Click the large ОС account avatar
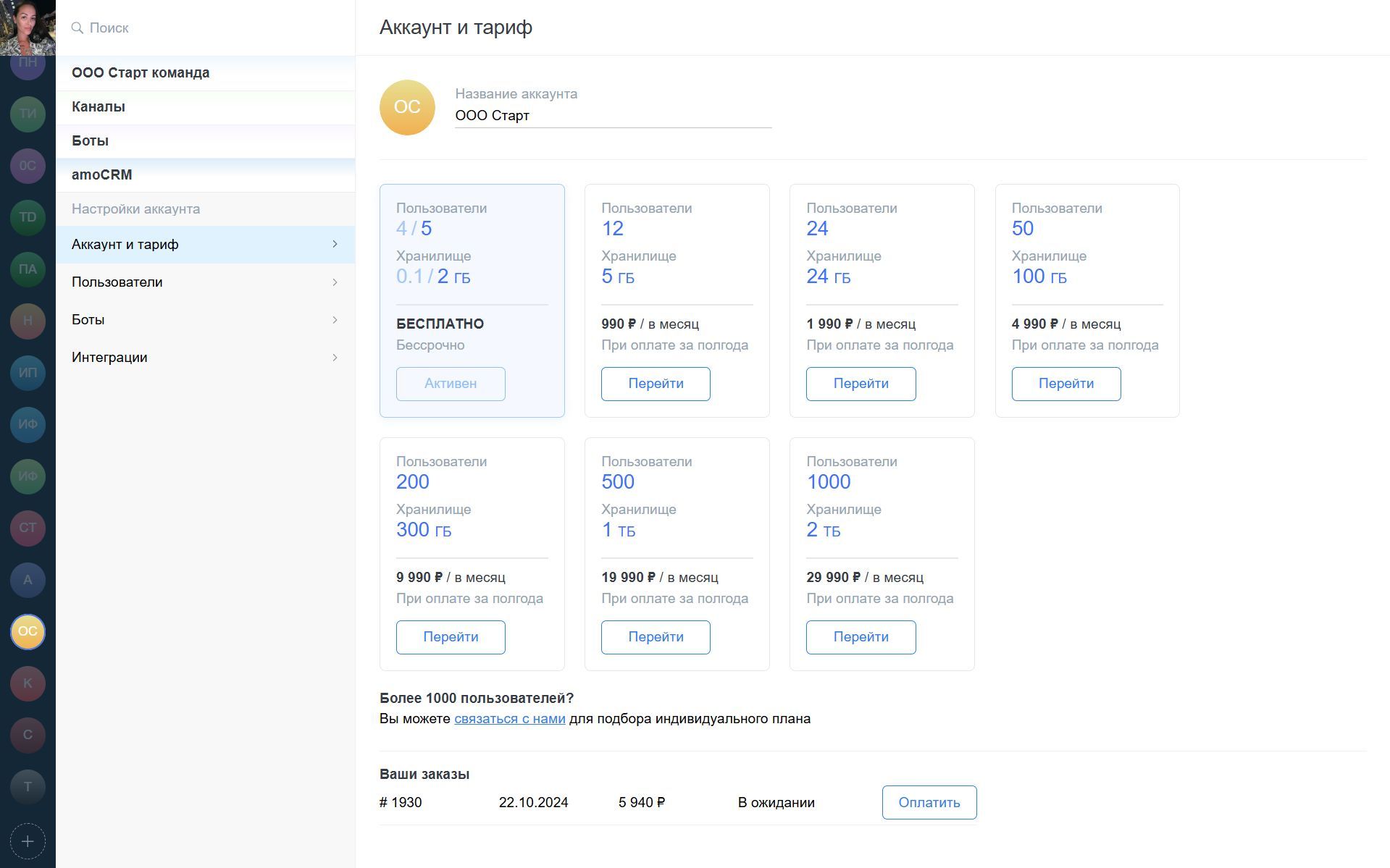The height and width of the screenshot is (868, 1390). [x=407, y=107]
